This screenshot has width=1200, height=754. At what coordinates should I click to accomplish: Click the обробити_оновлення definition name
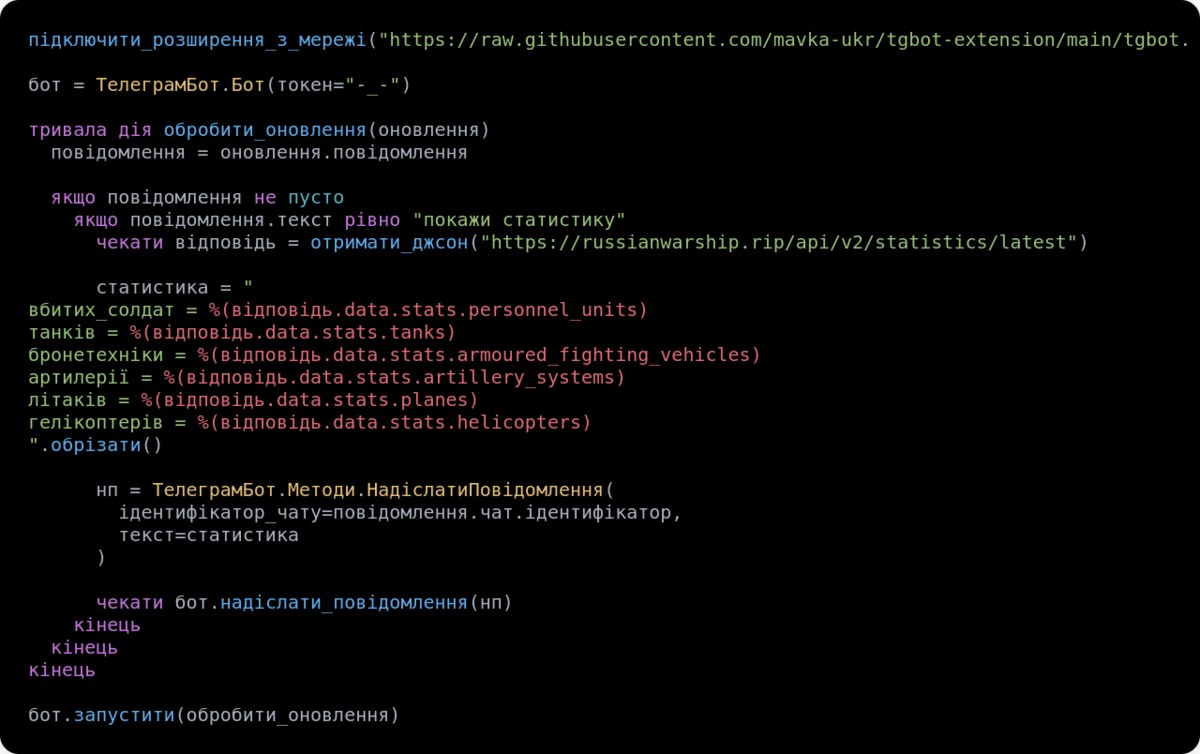pyautogui.click(x=265, y=130)
